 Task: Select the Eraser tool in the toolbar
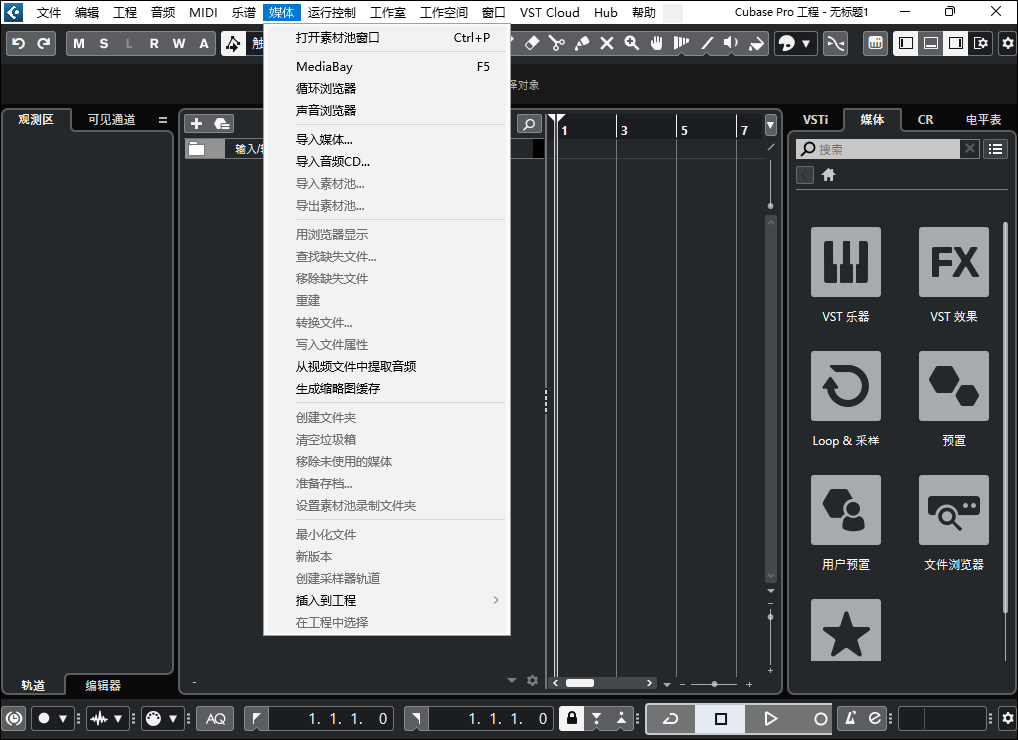pyautogui.click(x=532, y=43)
